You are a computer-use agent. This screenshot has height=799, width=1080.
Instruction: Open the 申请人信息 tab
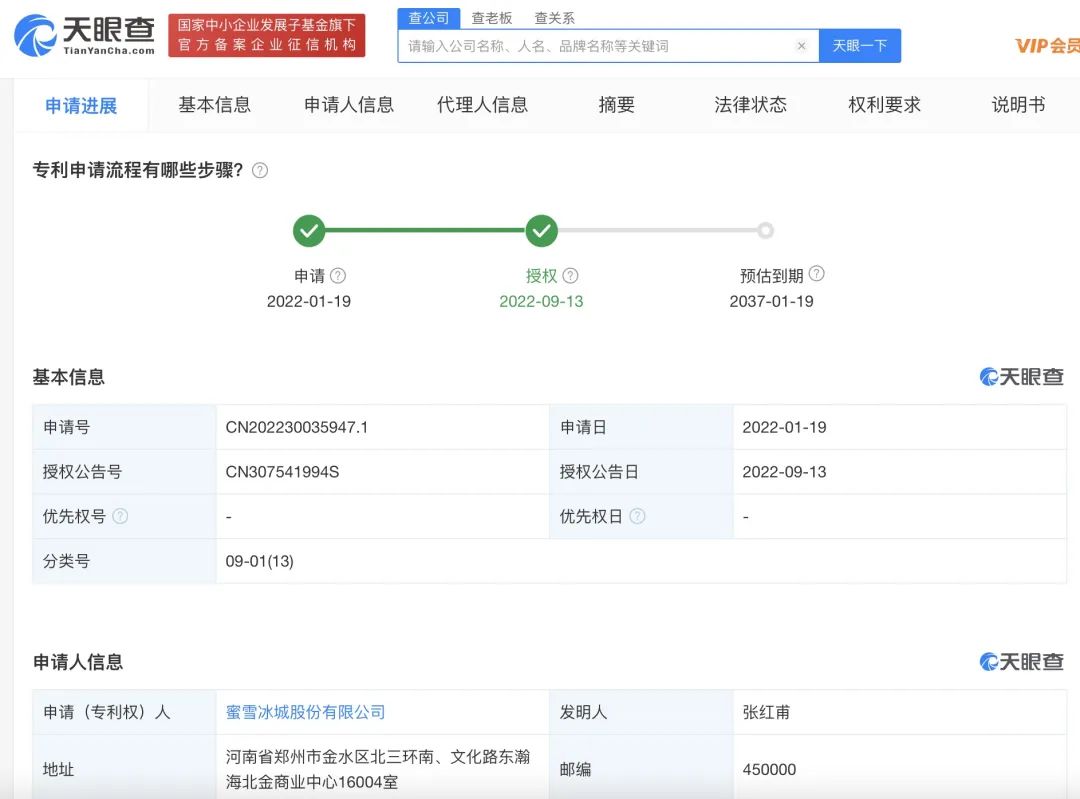click(x=349, y=105)
